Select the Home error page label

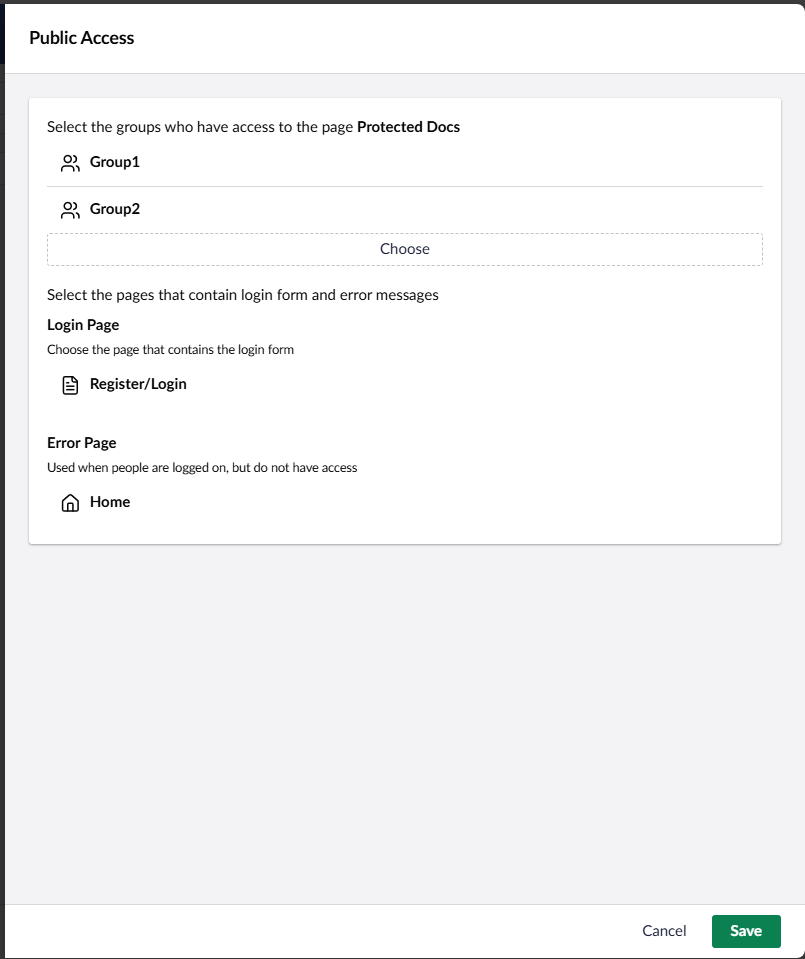click(110, 502)
